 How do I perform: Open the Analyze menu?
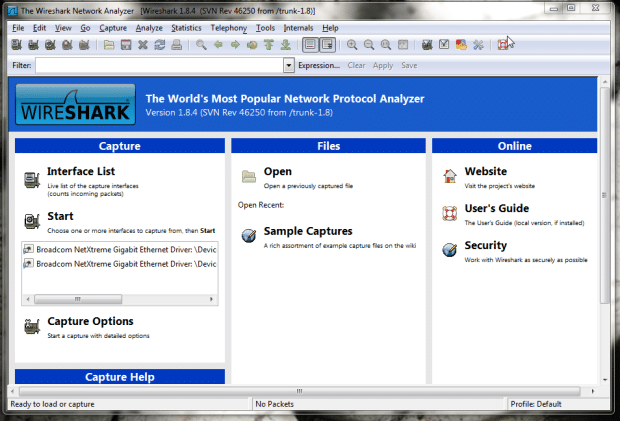click(149, 28)
